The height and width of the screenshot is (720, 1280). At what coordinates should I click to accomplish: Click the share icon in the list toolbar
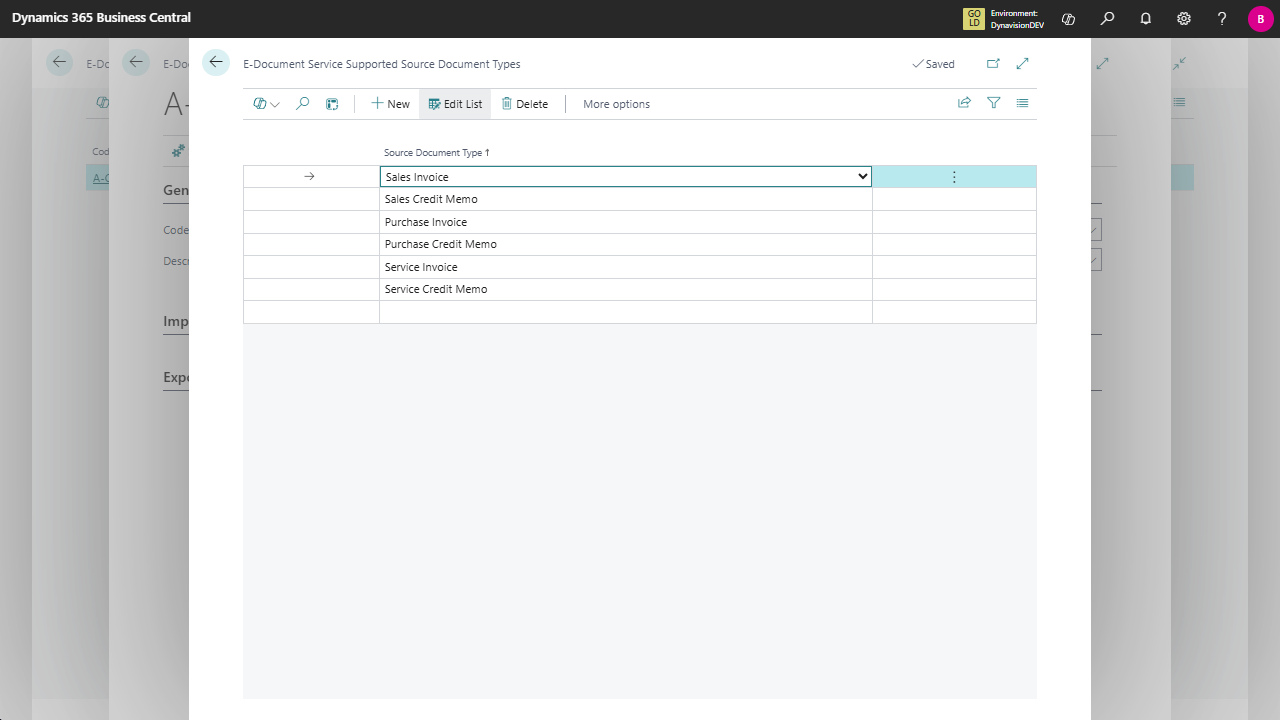pyautogui.click(x=964, y=103)
